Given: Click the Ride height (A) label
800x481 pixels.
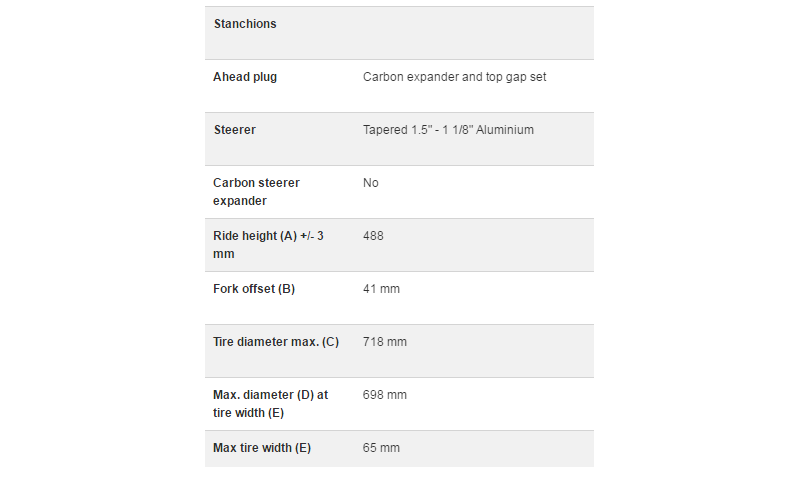Looking at the screenshot, I should click(268, 245).
